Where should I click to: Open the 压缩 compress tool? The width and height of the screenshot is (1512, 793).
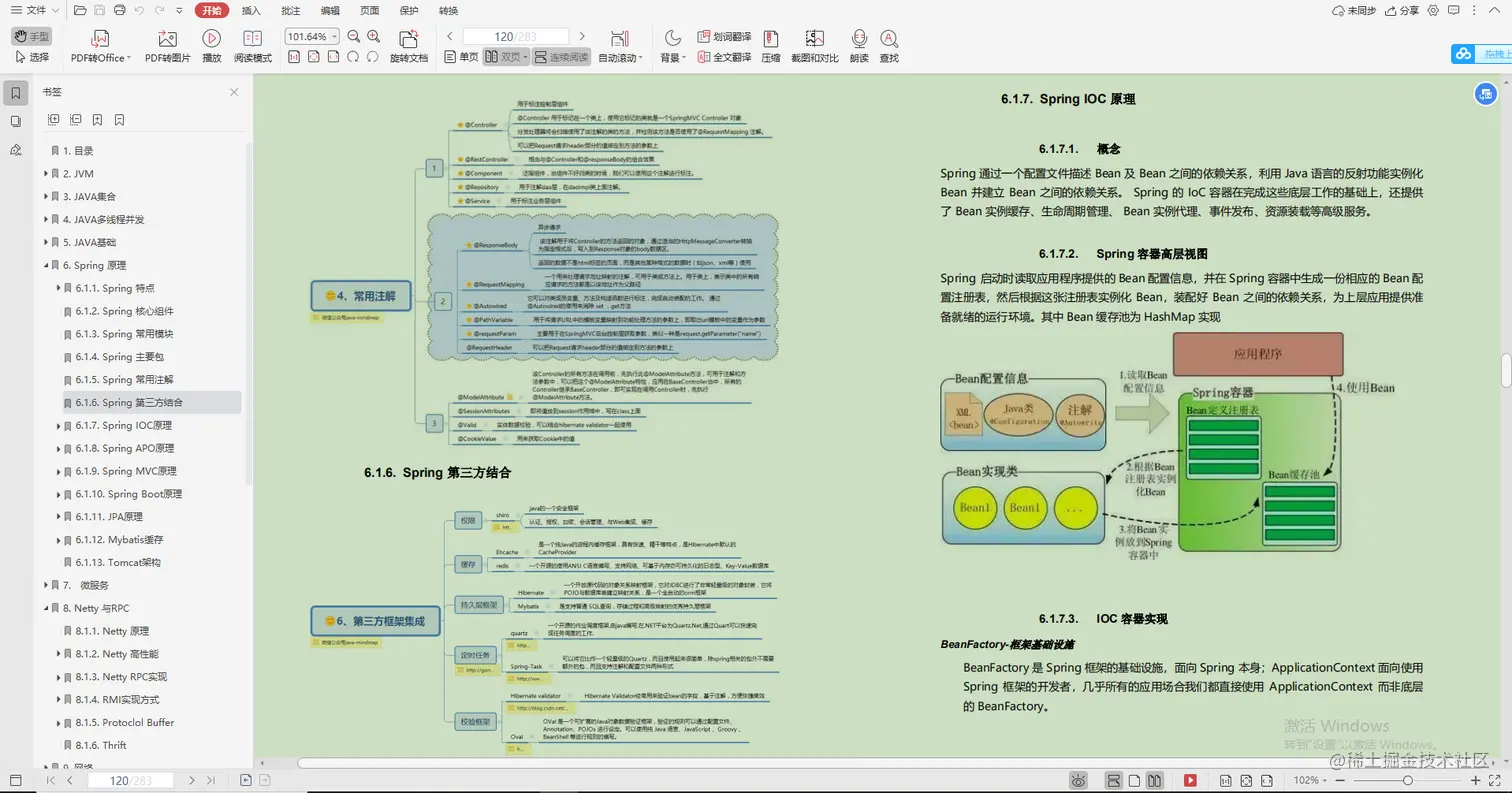coord(771,46)
